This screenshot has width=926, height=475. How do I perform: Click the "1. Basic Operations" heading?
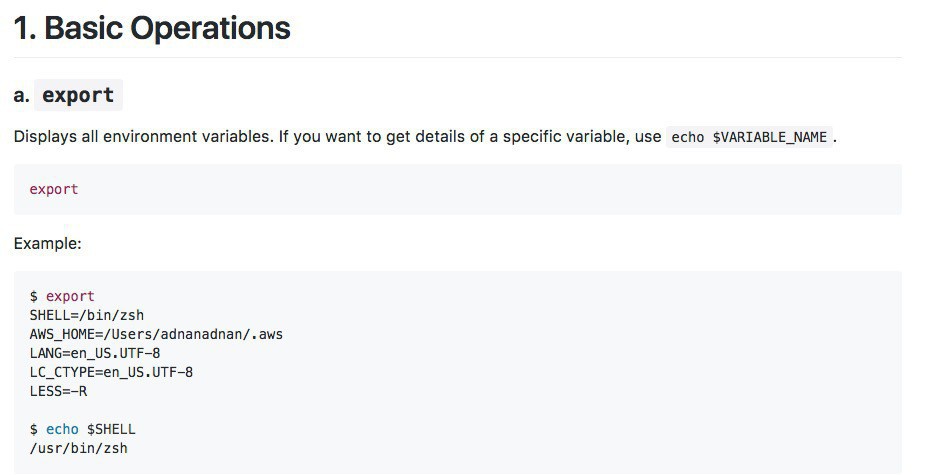tap(152, 28)
